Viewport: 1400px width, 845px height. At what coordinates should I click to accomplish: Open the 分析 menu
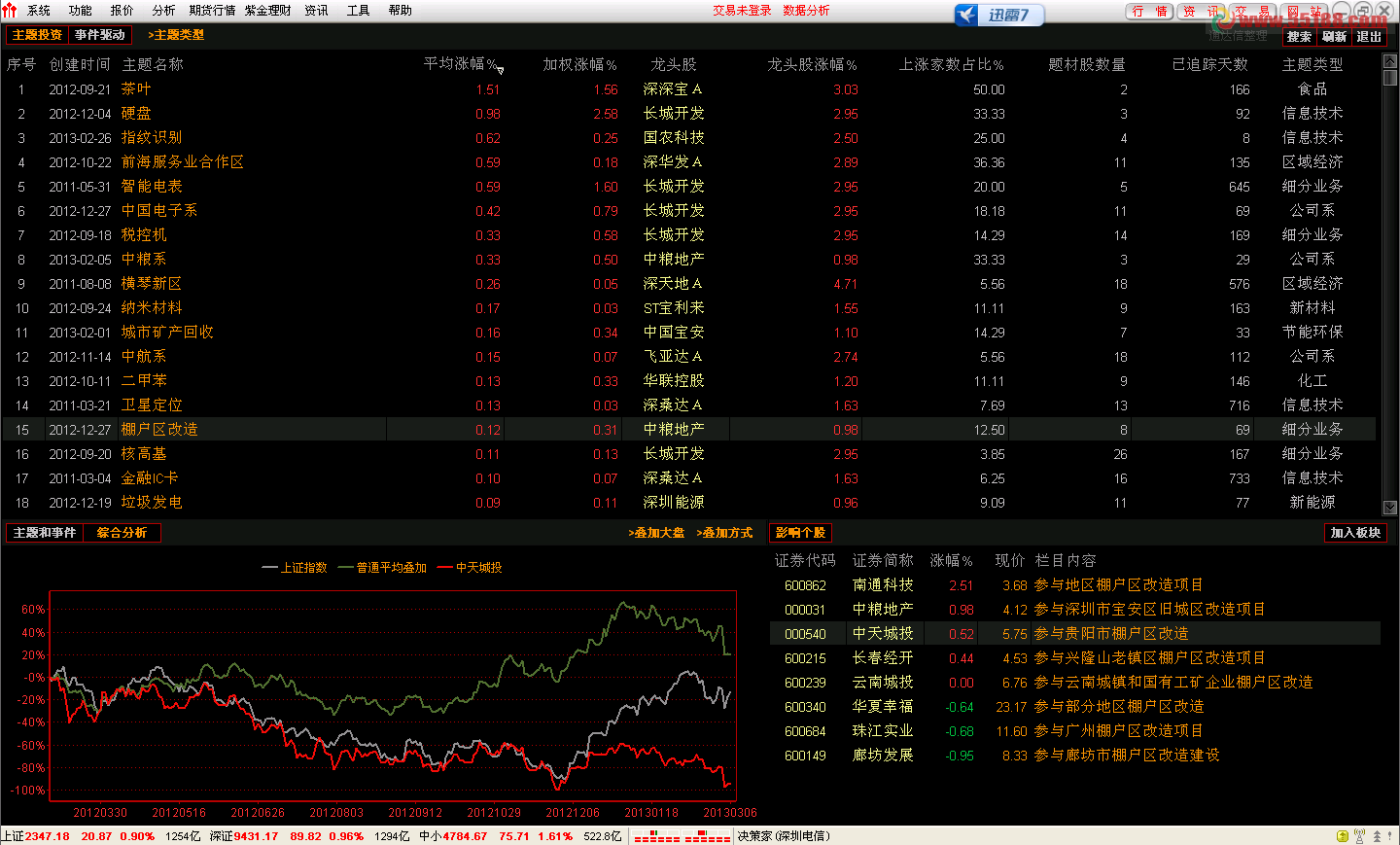163,11
